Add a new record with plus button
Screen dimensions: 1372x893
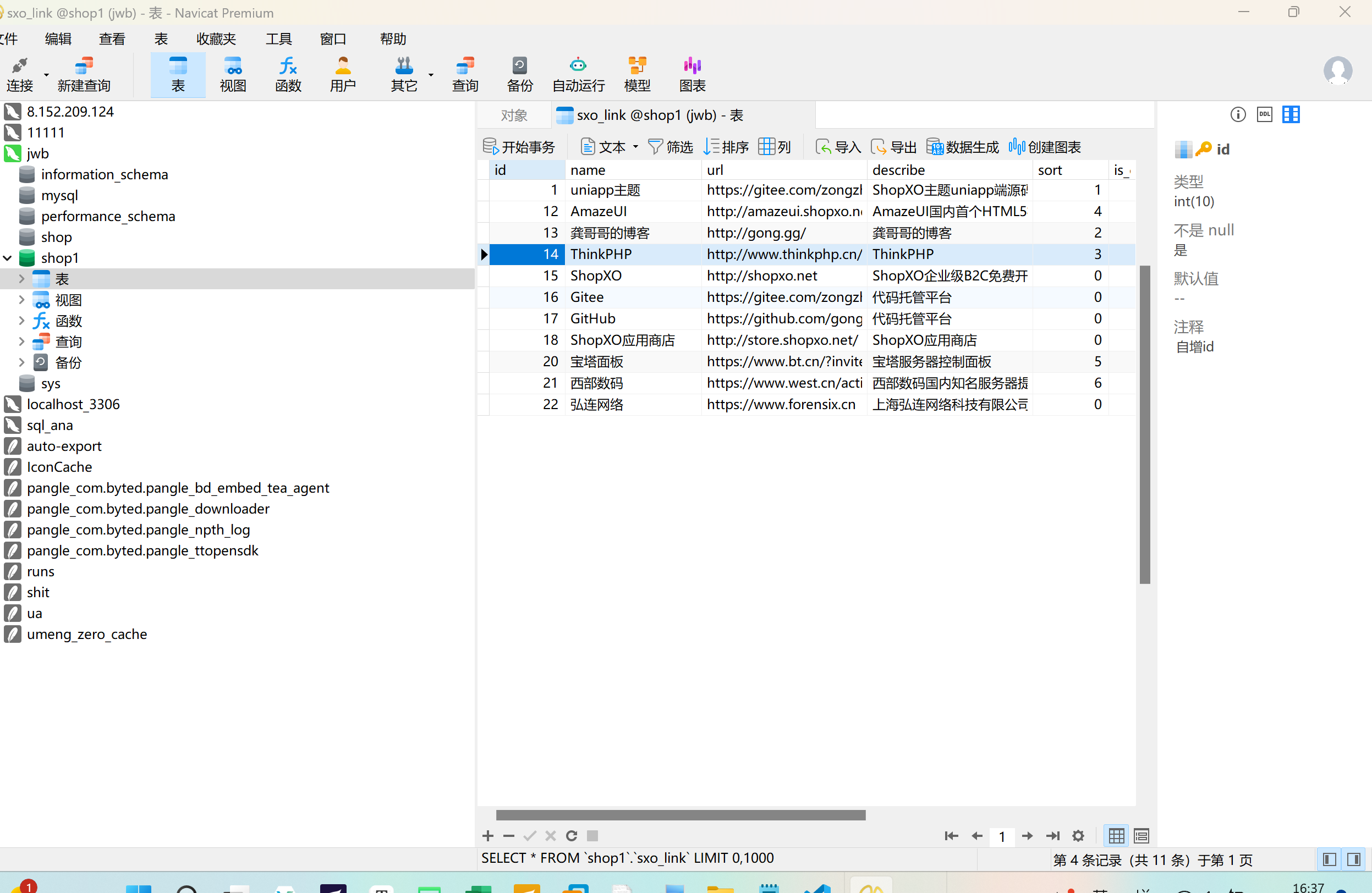pyautogui.click(x=488, y=835)
